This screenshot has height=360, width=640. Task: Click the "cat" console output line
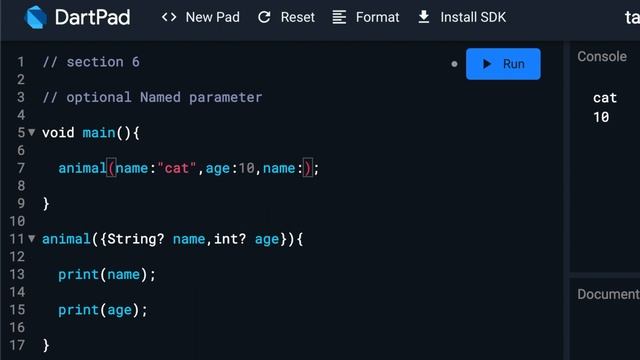pyautogui.click(x=605, y=98)
